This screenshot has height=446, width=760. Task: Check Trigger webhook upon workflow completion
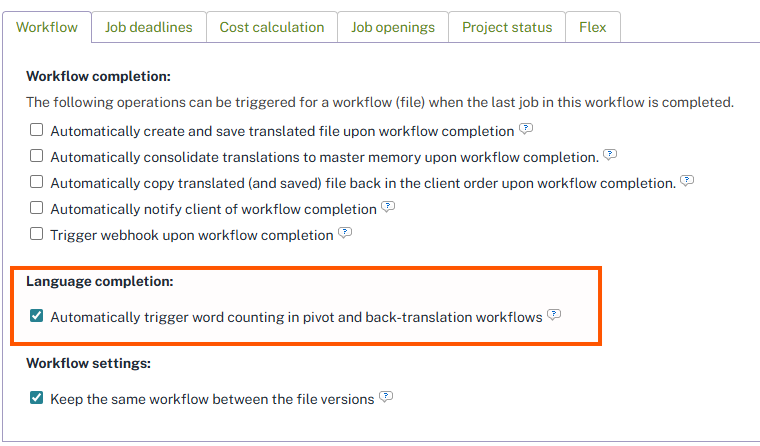[x=37, y=234]
